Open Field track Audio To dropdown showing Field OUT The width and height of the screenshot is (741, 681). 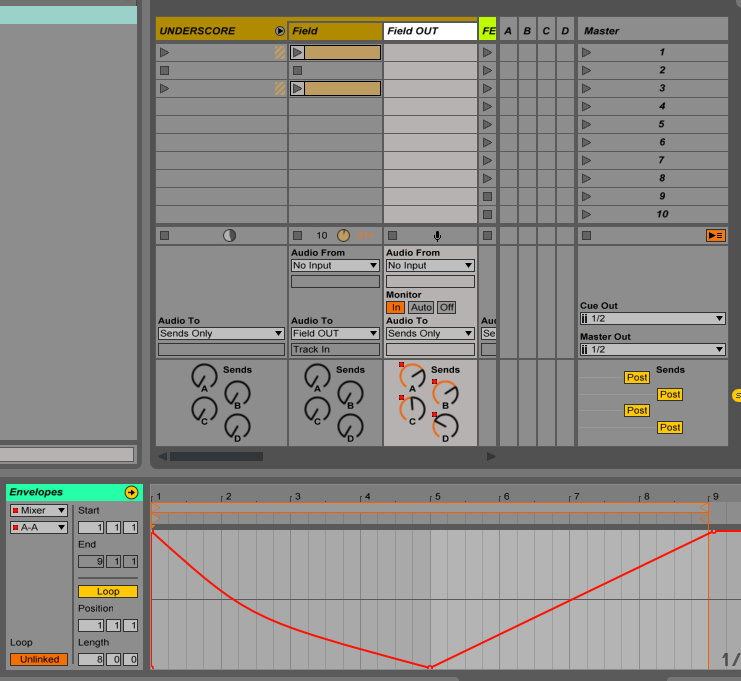click(335, 333)
